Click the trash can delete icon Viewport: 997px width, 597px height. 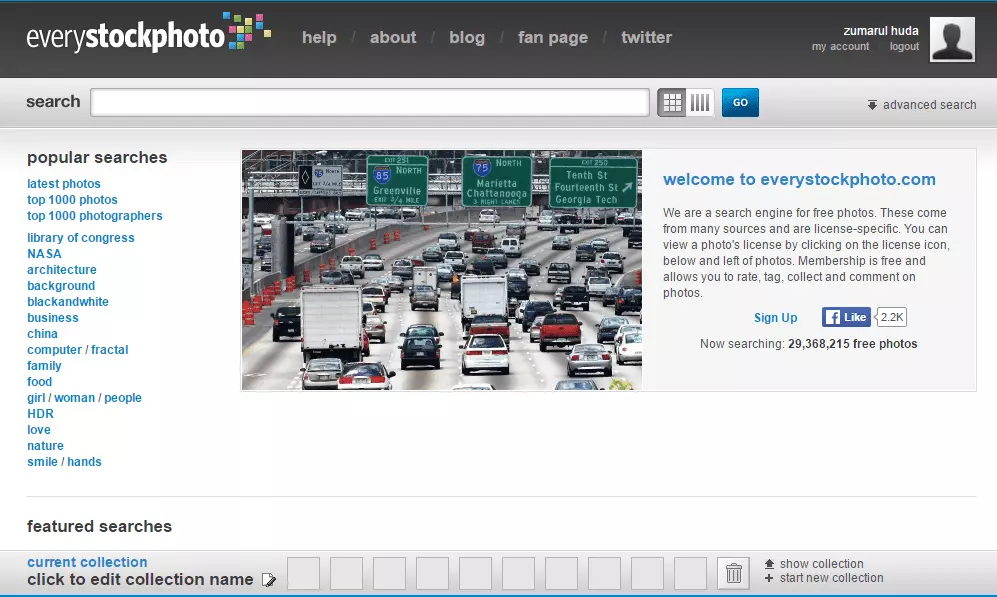pos(733,573)
